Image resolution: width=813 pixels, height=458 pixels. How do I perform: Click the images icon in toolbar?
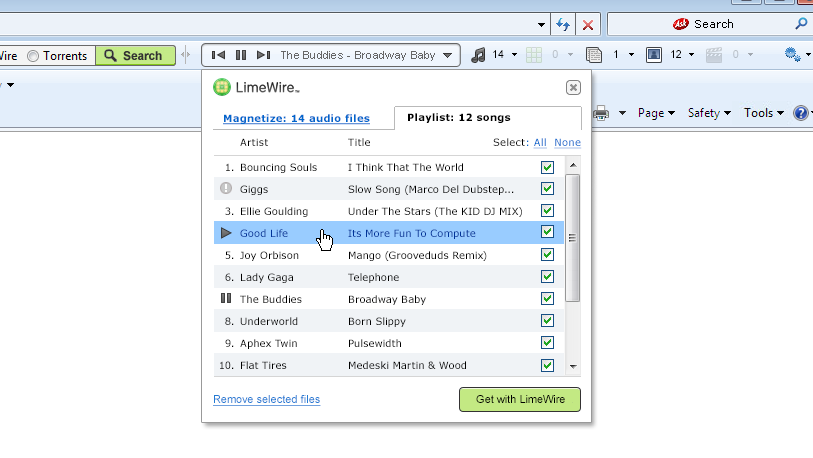[654, 55]
